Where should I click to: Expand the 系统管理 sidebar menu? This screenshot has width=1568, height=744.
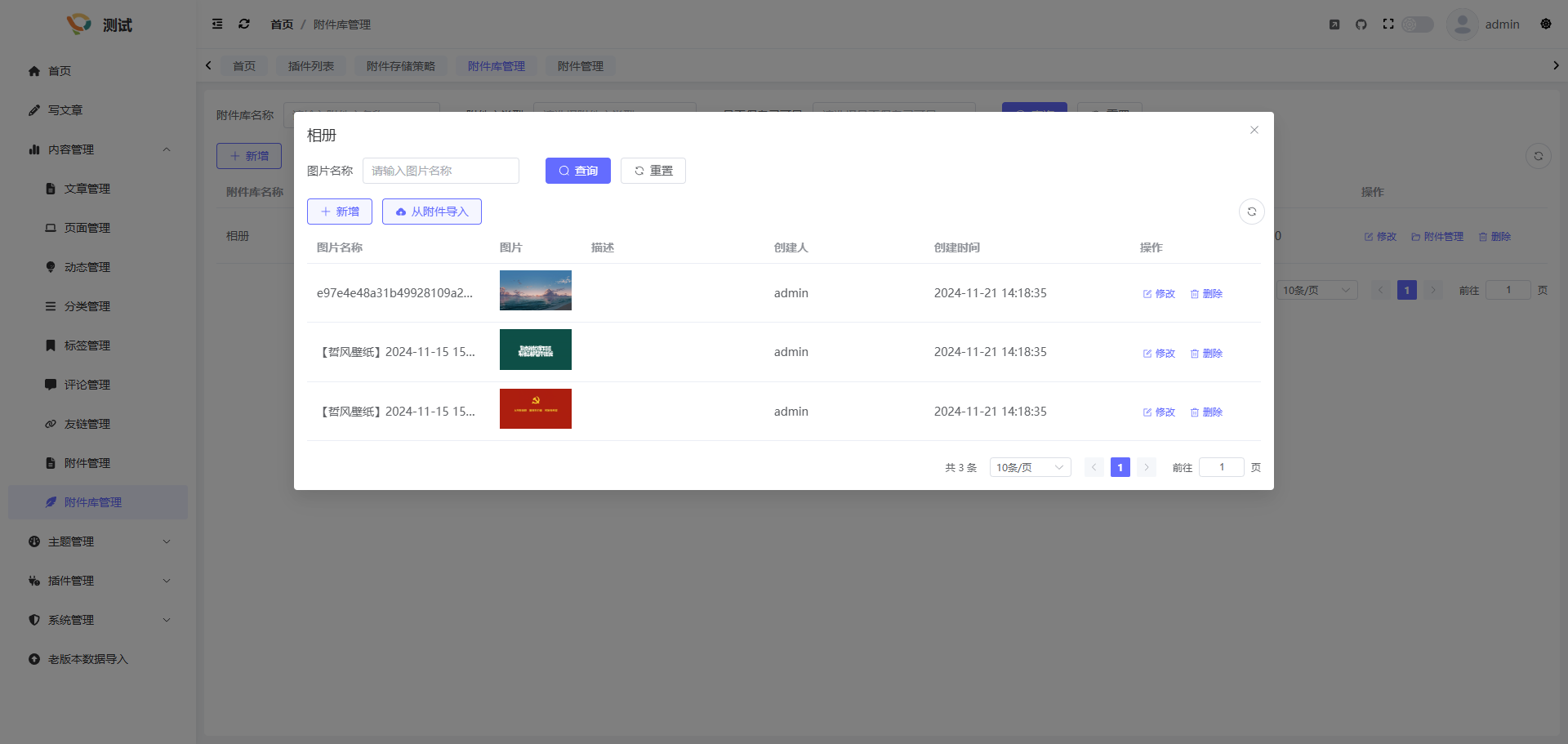click(98, 620)
